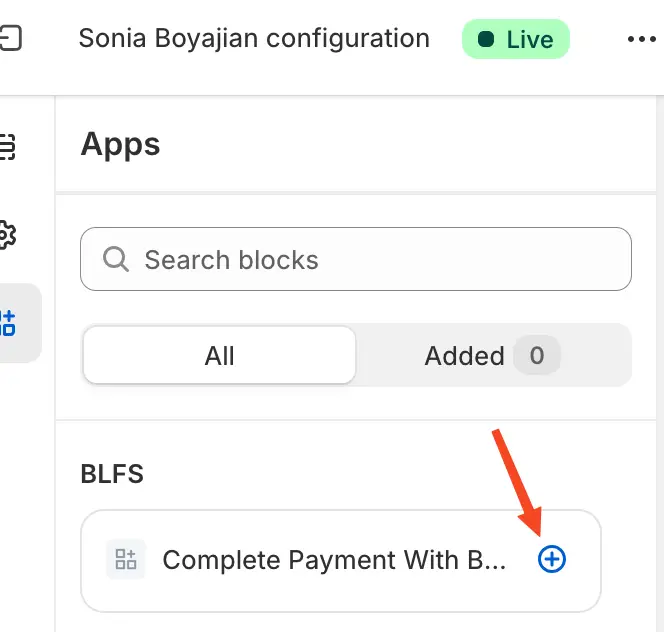Click the Sonia Boyajian configuration title
Image resolution: width=664 pixels, height=632 pixels.
tap(254, 39)
